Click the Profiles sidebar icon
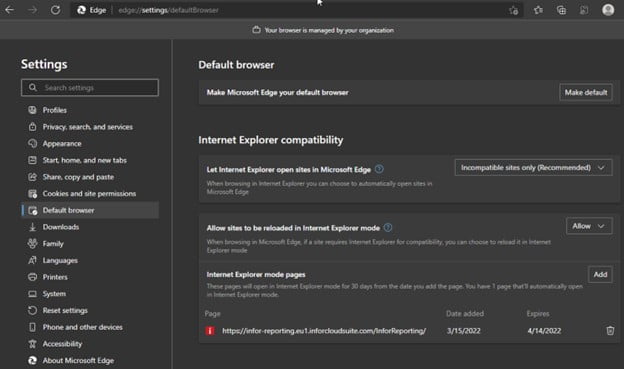Viewport: 624px width, 369px height. tap(32, 110)
